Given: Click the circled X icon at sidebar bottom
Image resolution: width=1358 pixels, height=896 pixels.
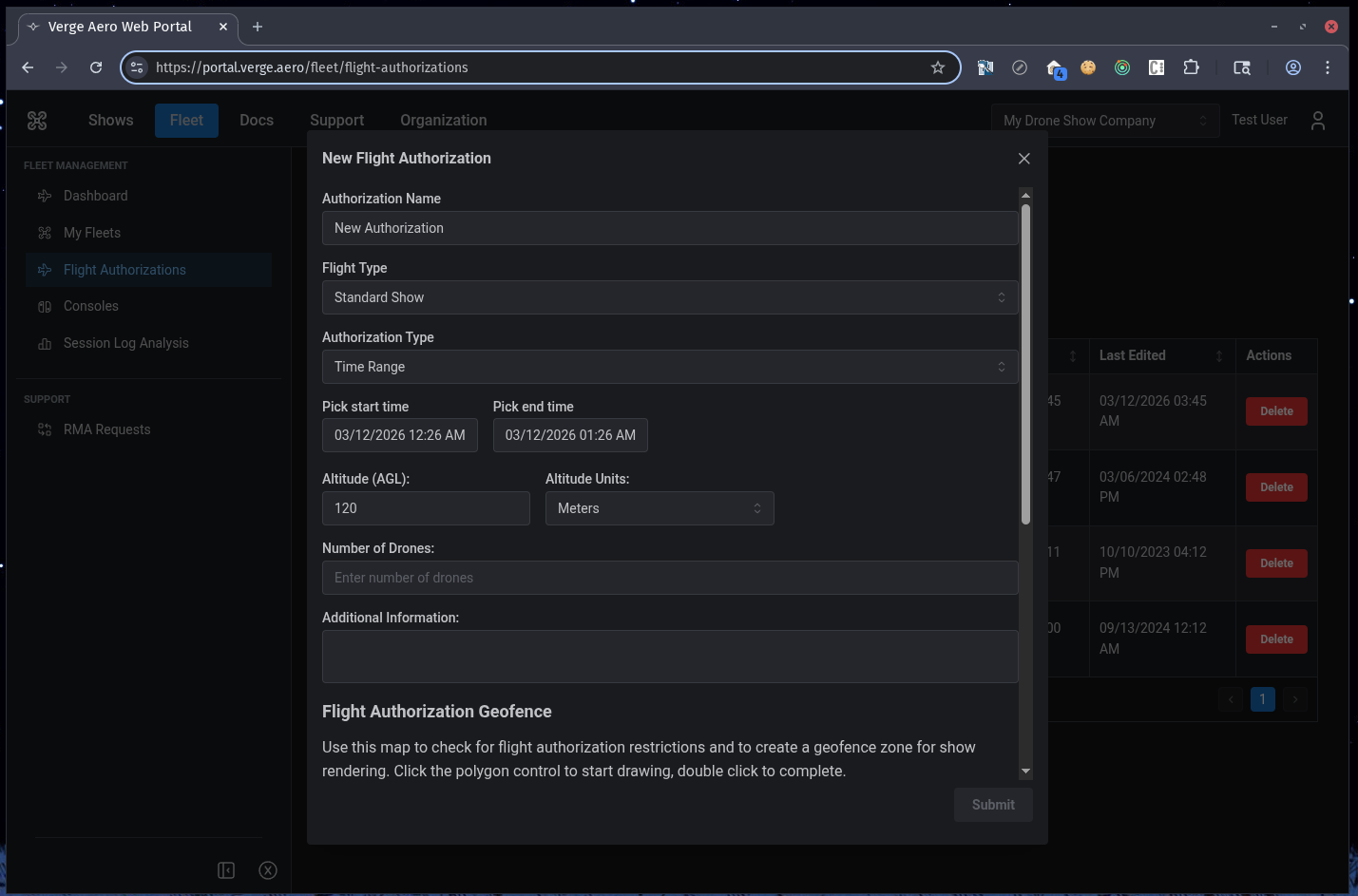Looking at the screenshot, I should [x=268, y=870].
